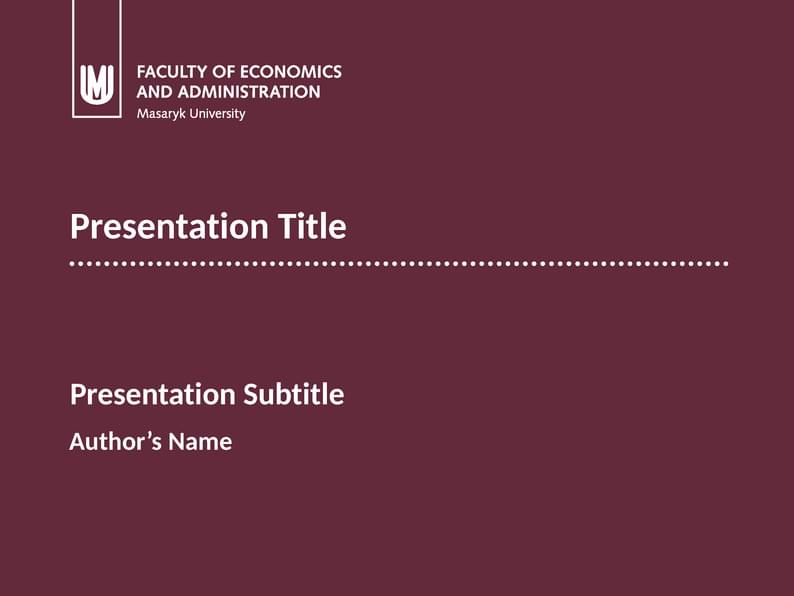Image resolution: width=794 pixels, height=596 pixels.
Task: Click the "Masaryk University" caption
Action: coord(190,114)
